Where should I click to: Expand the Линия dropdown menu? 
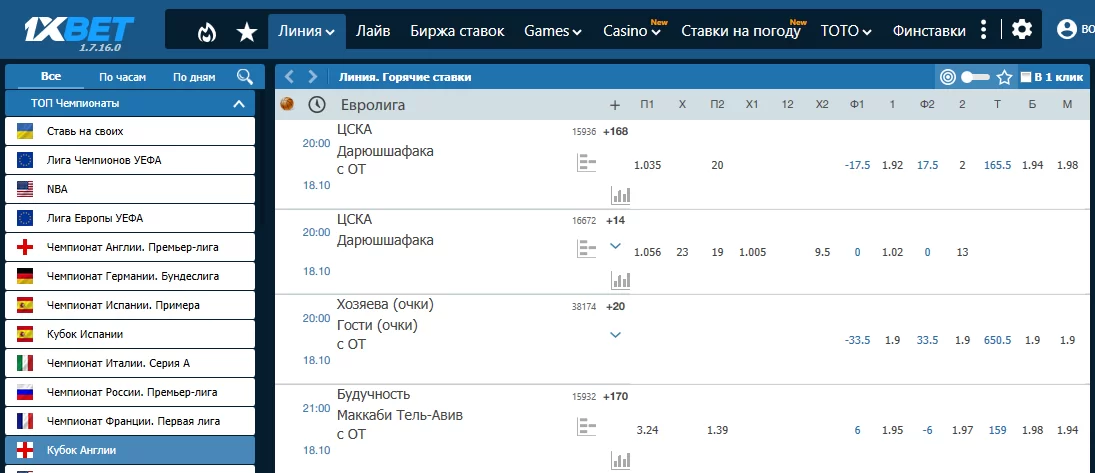click(307, 31)
